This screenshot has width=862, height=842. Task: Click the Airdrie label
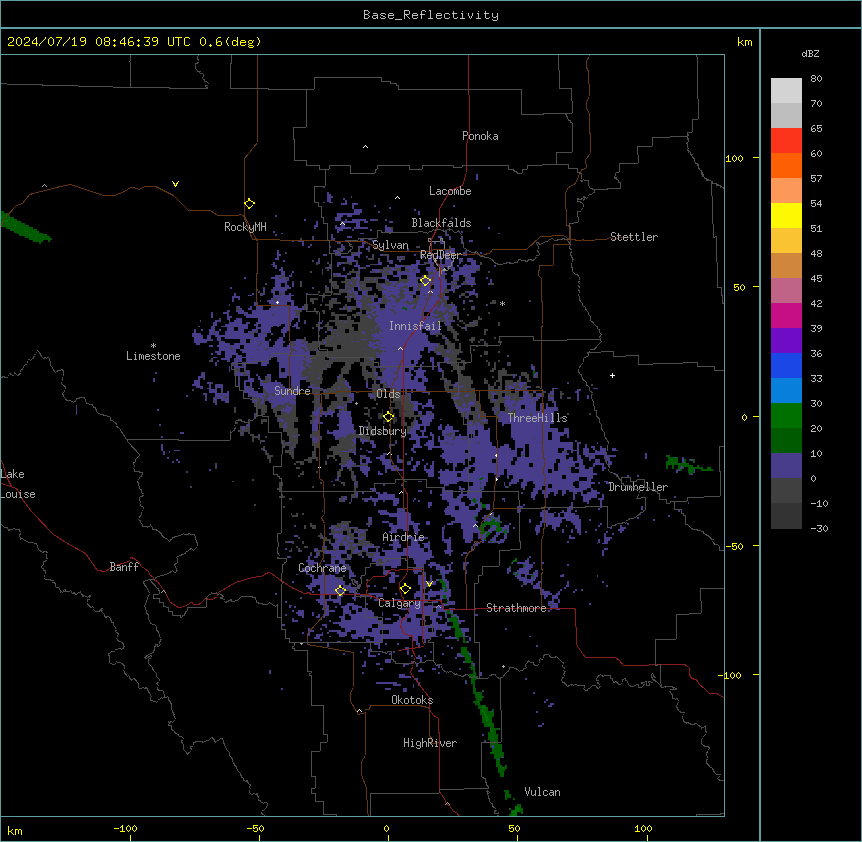tap(404, 537)
